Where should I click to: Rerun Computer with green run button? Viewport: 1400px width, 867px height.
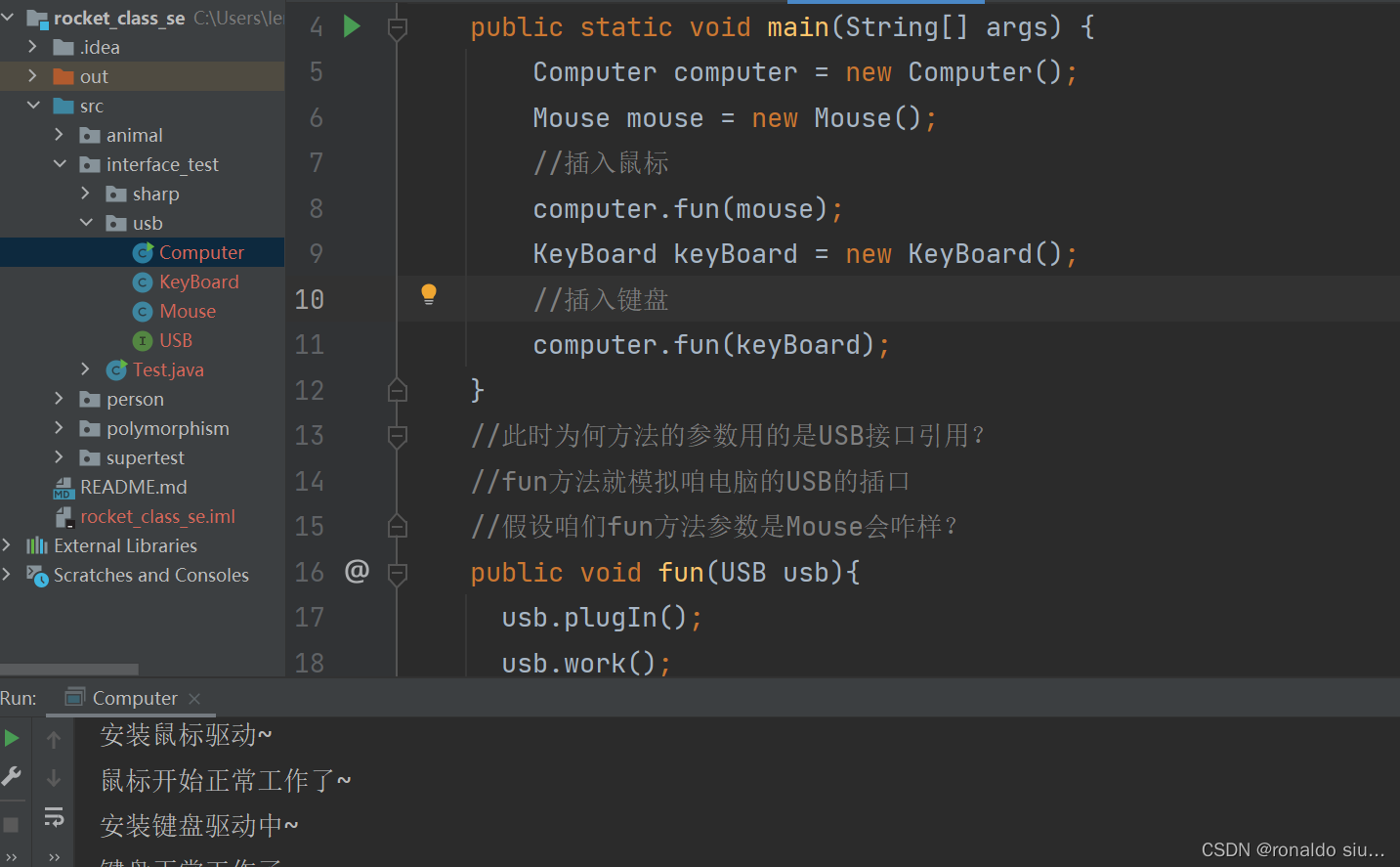click(12, 738)
